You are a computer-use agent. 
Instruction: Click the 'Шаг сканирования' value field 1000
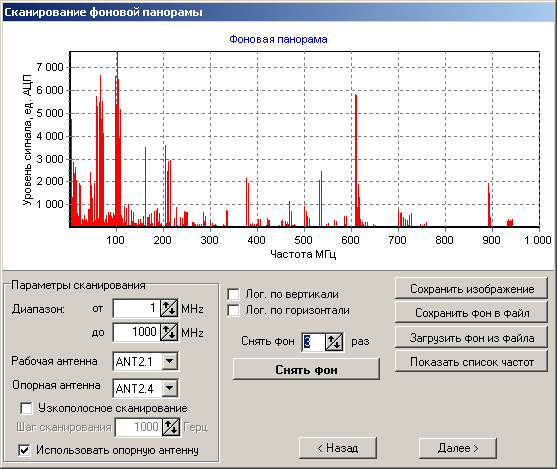(x=139, y=427)
